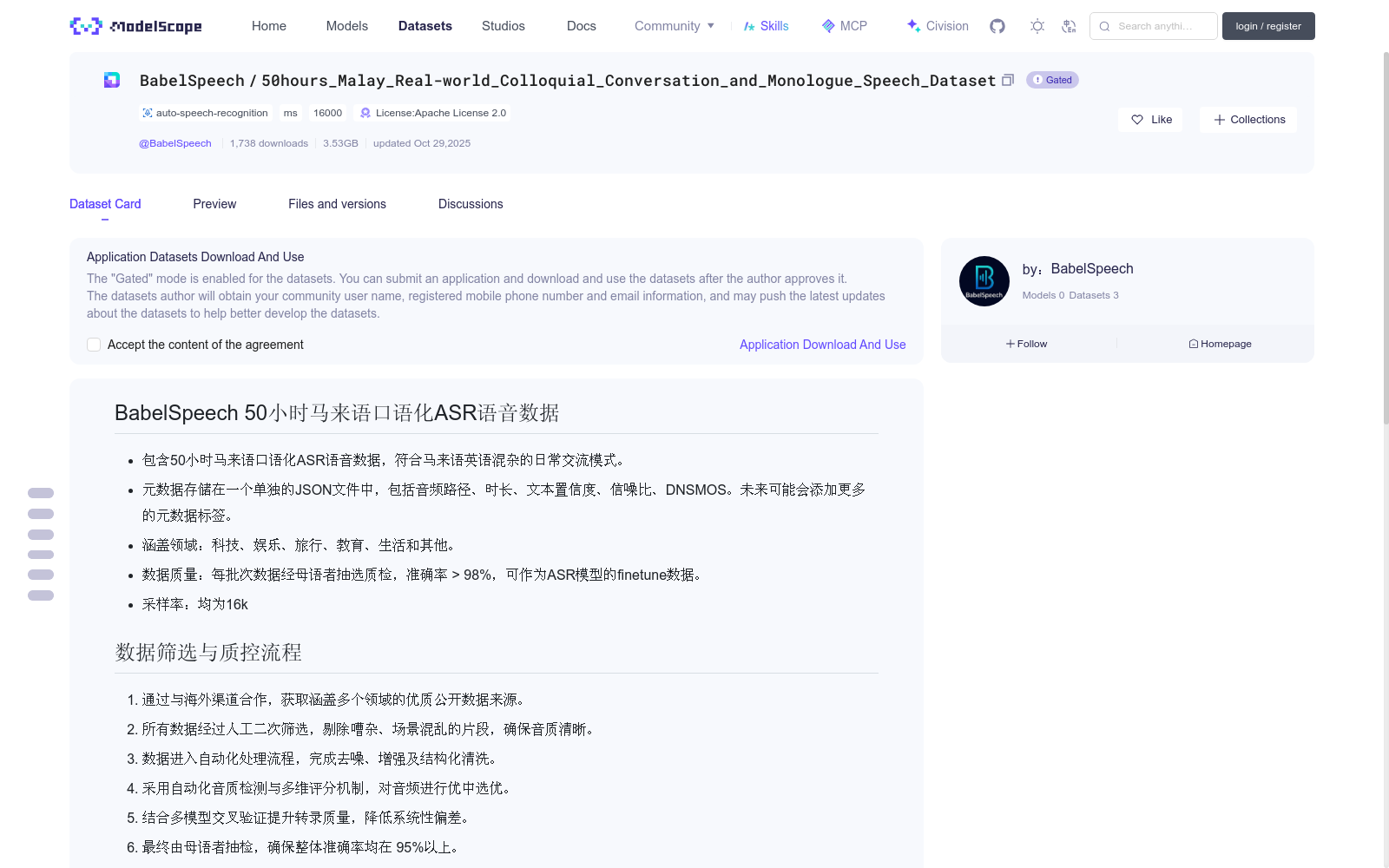The height and width of the screenshot is (868, 1389).
Task: Open the Studios menu
Action: [x=504, y=26]
